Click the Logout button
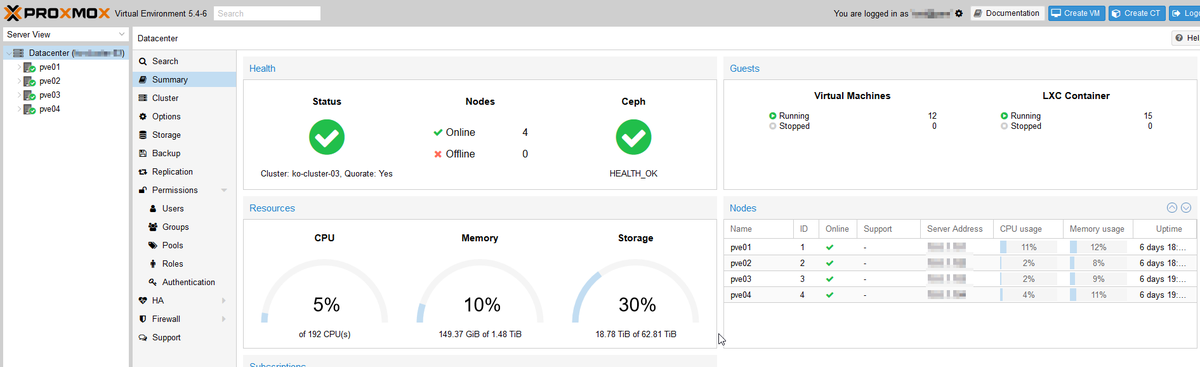 tap(1184, 14)
